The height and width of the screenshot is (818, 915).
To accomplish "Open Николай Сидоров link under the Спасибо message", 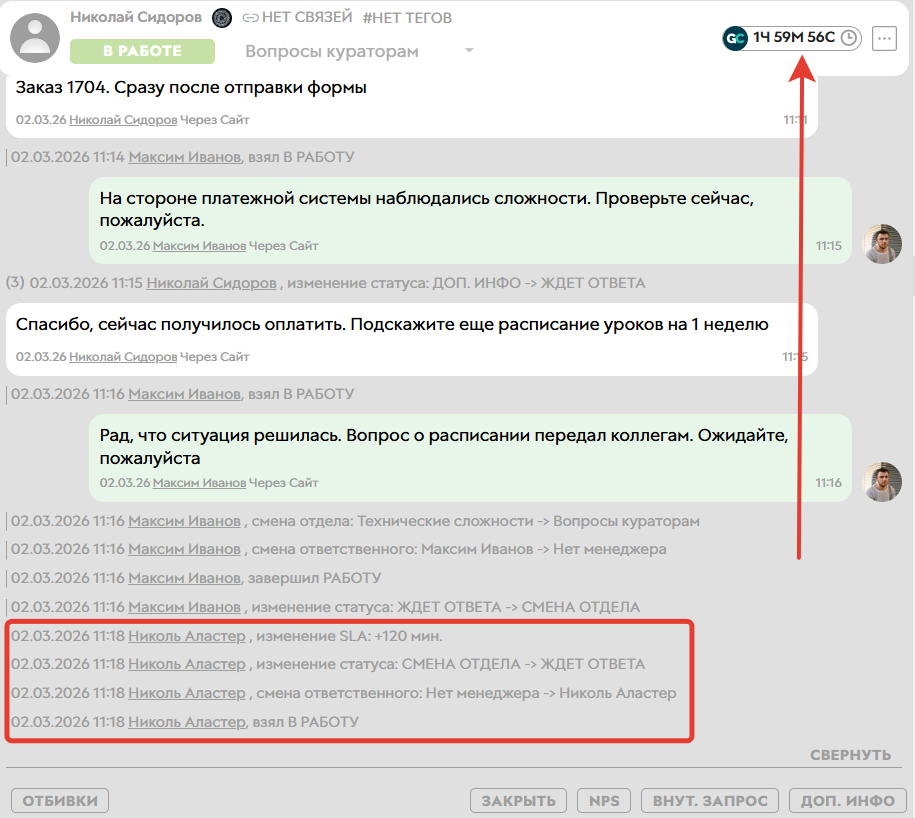I will pyautogui.click(x=123, y=356).
